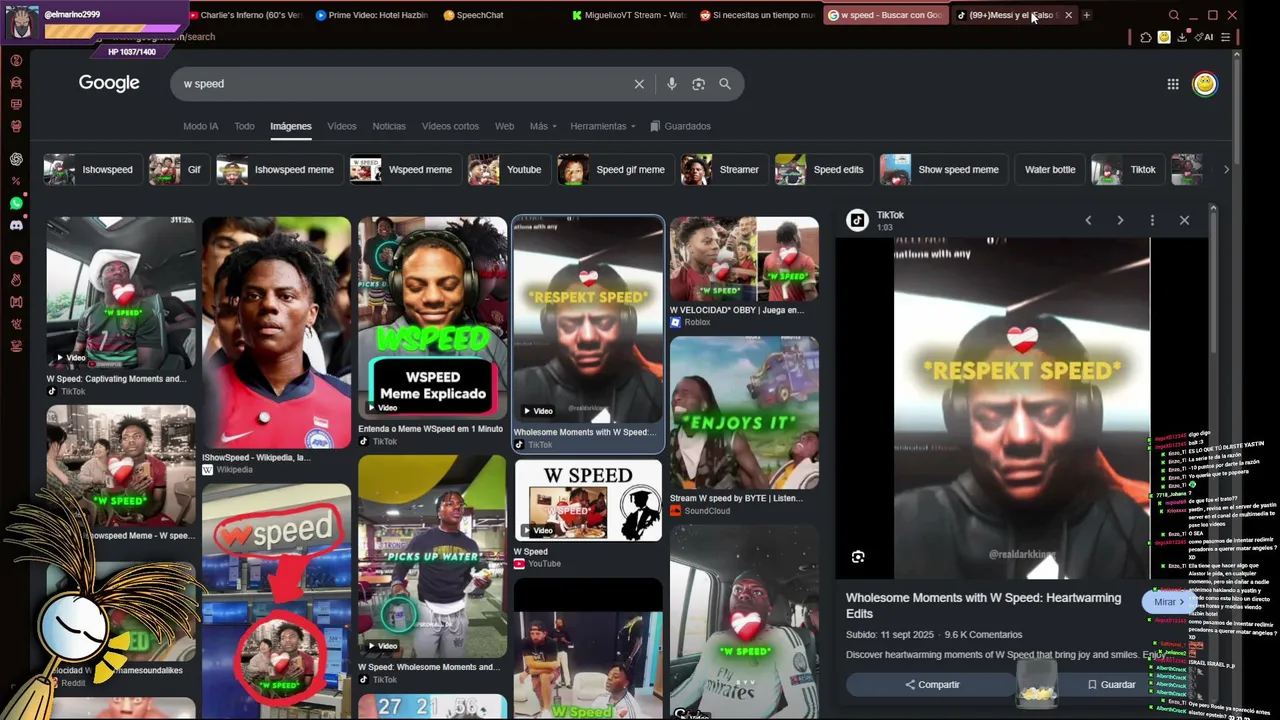Open the IShowSpeed Wikipedia image thumbnail
This screenshot has width=1280, height=720.
pos(277,332)
